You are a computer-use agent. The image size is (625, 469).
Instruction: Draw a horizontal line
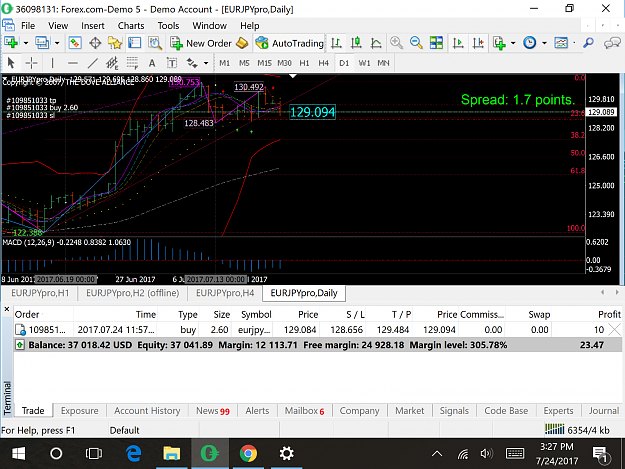tap(72, 63)
